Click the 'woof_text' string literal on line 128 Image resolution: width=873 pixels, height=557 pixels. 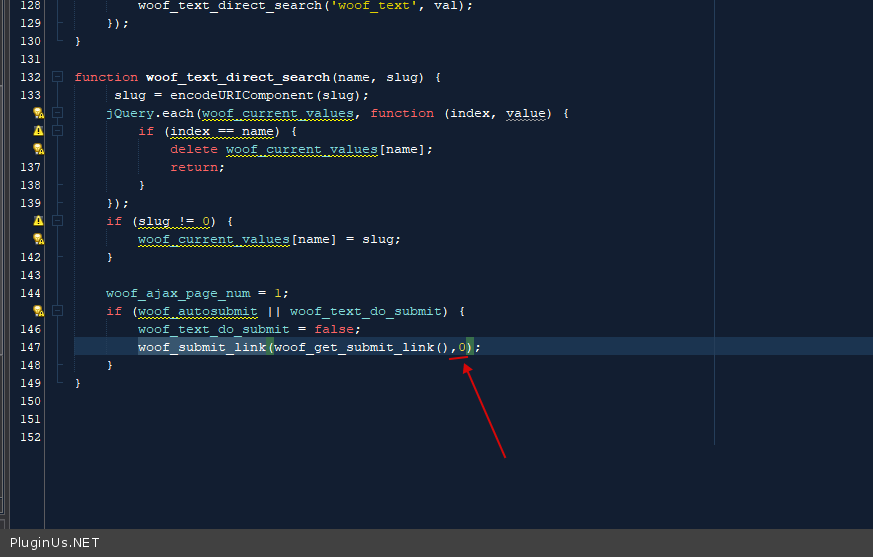point(374,6)
